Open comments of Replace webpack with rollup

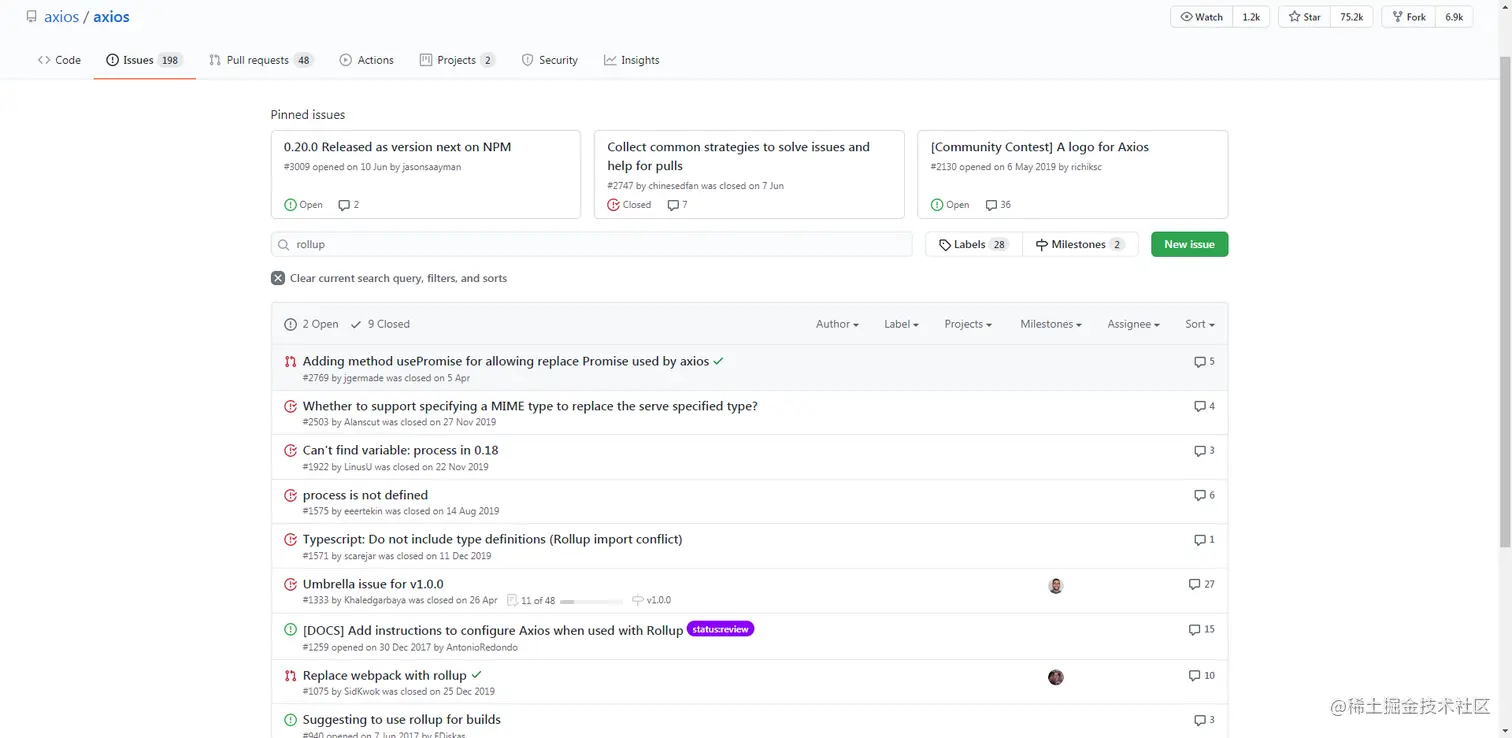coord(1201,676)
